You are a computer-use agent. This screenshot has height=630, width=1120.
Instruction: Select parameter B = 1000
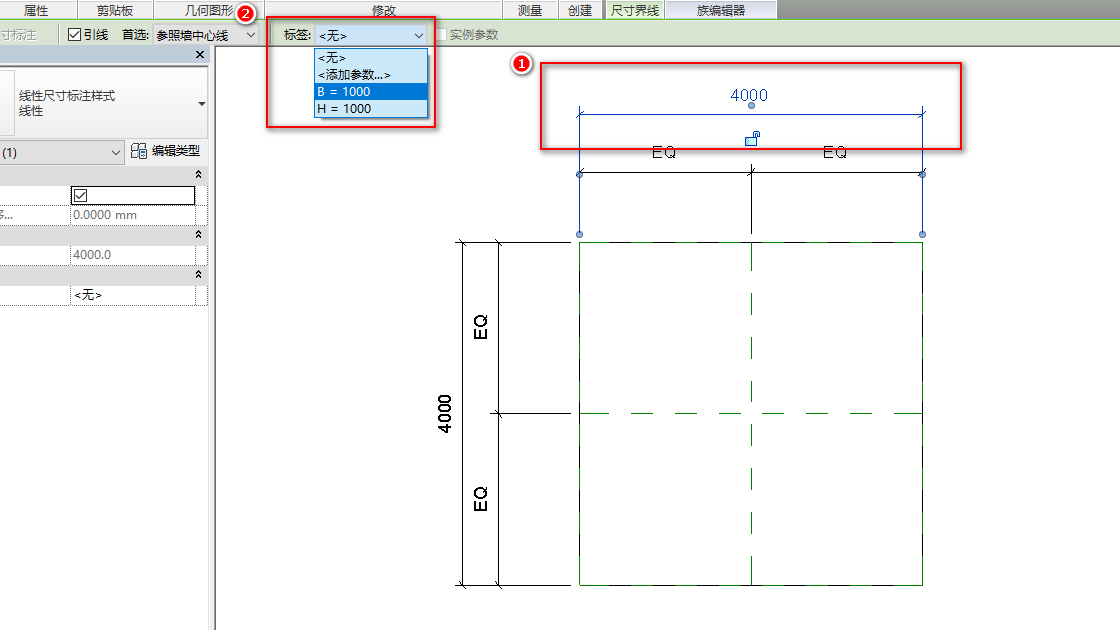[371, 91]
